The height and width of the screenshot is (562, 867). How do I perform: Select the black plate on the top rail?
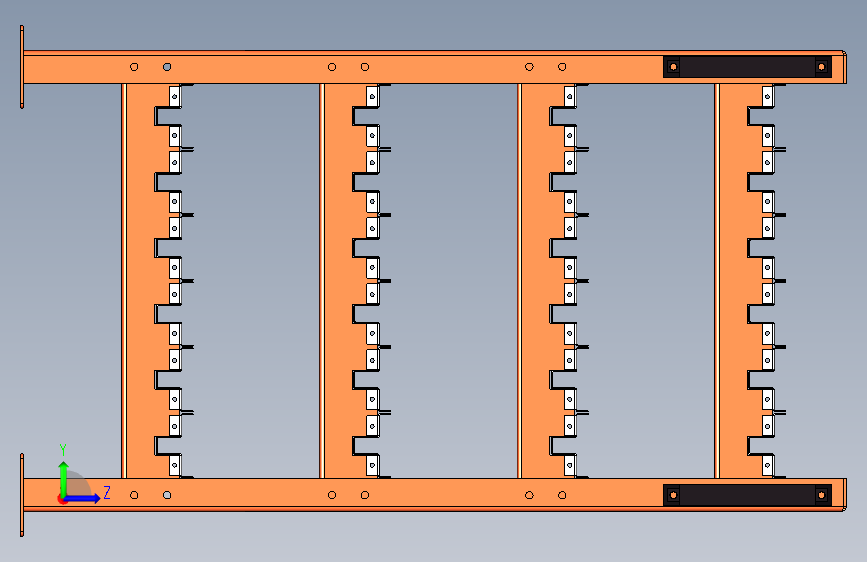(747, 67)
